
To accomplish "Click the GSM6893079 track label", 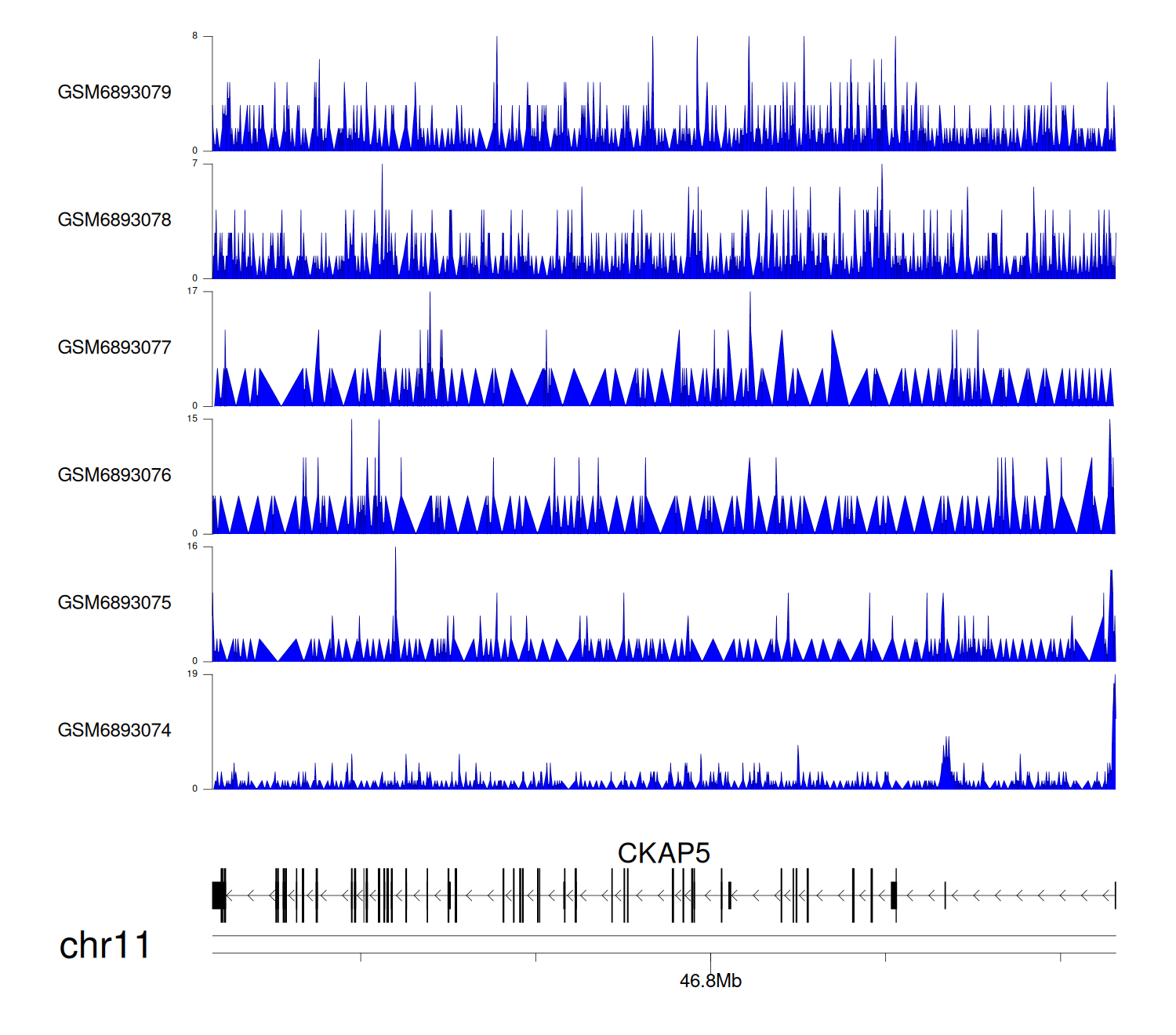I will [x=114, y=93].
